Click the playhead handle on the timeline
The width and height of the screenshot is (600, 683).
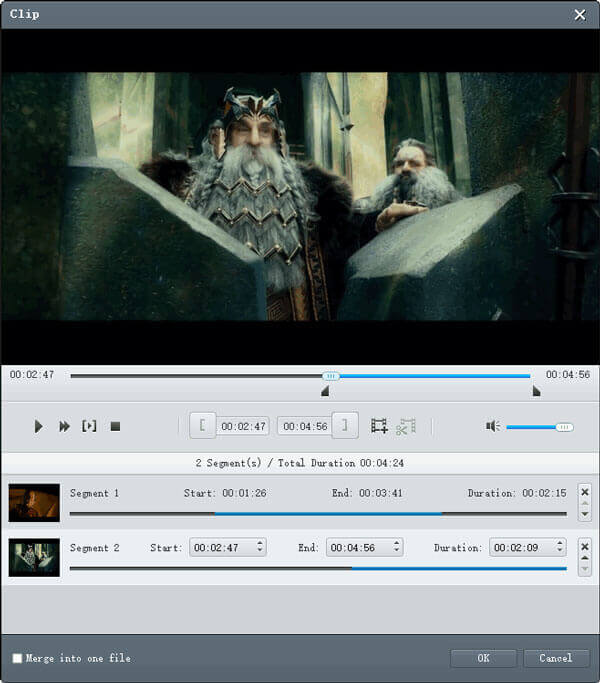tap(331, 376)
